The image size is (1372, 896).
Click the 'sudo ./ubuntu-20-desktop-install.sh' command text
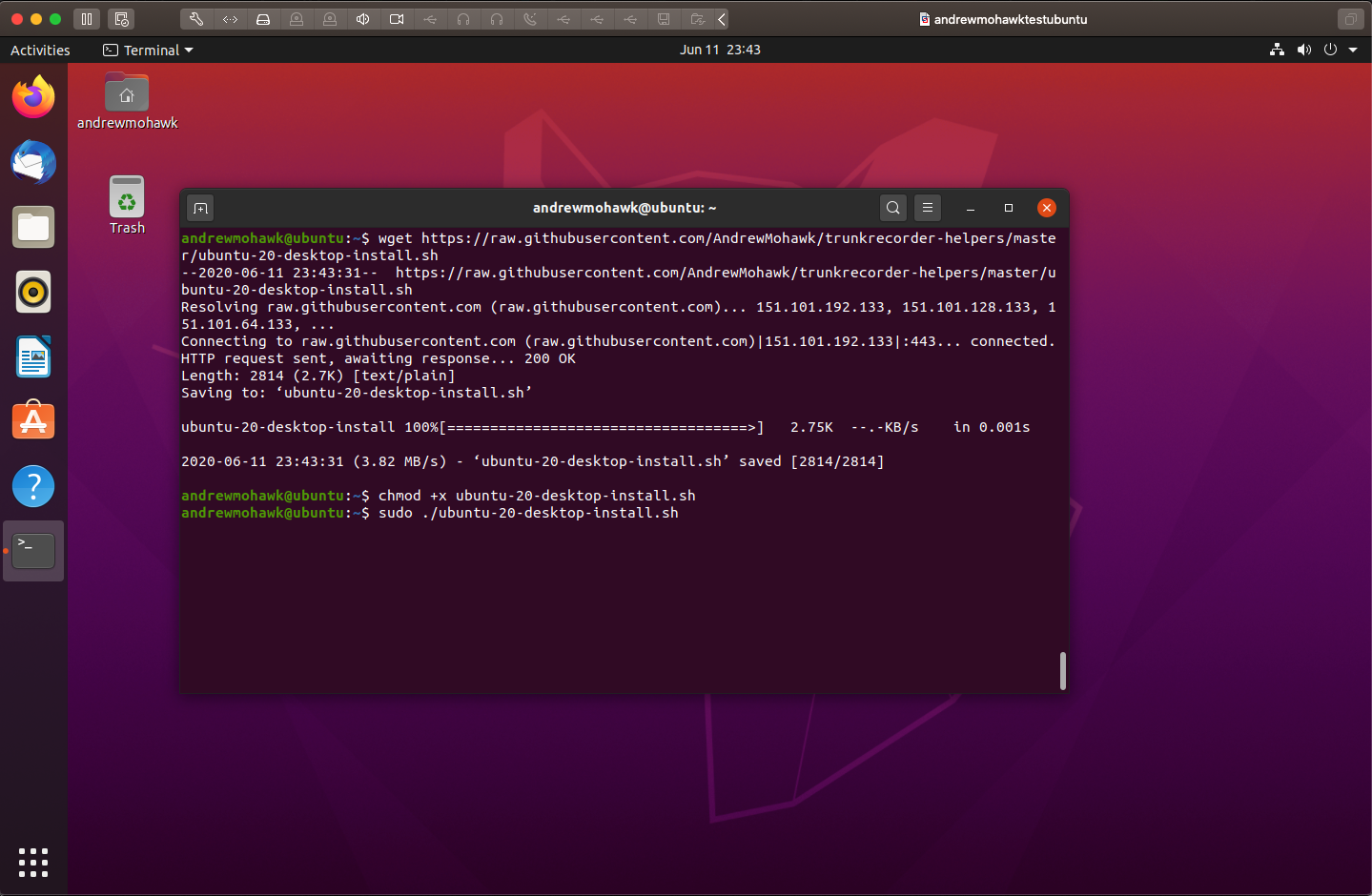tap(528, 513)
